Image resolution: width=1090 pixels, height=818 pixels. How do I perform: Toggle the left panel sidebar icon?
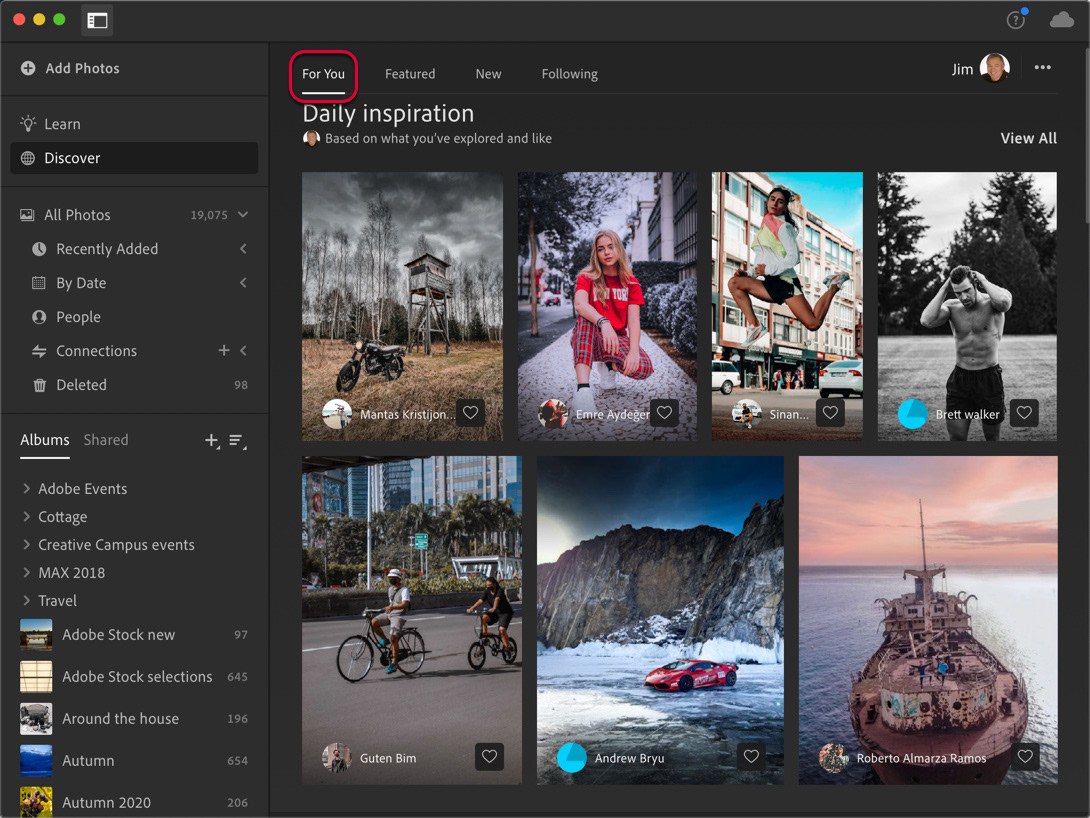click(x=97, y=20)
